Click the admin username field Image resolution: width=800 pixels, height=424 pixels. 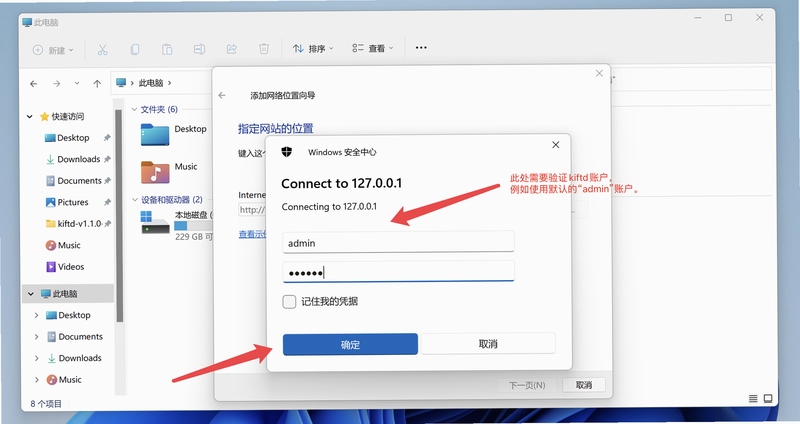click(x=398, y=242)
